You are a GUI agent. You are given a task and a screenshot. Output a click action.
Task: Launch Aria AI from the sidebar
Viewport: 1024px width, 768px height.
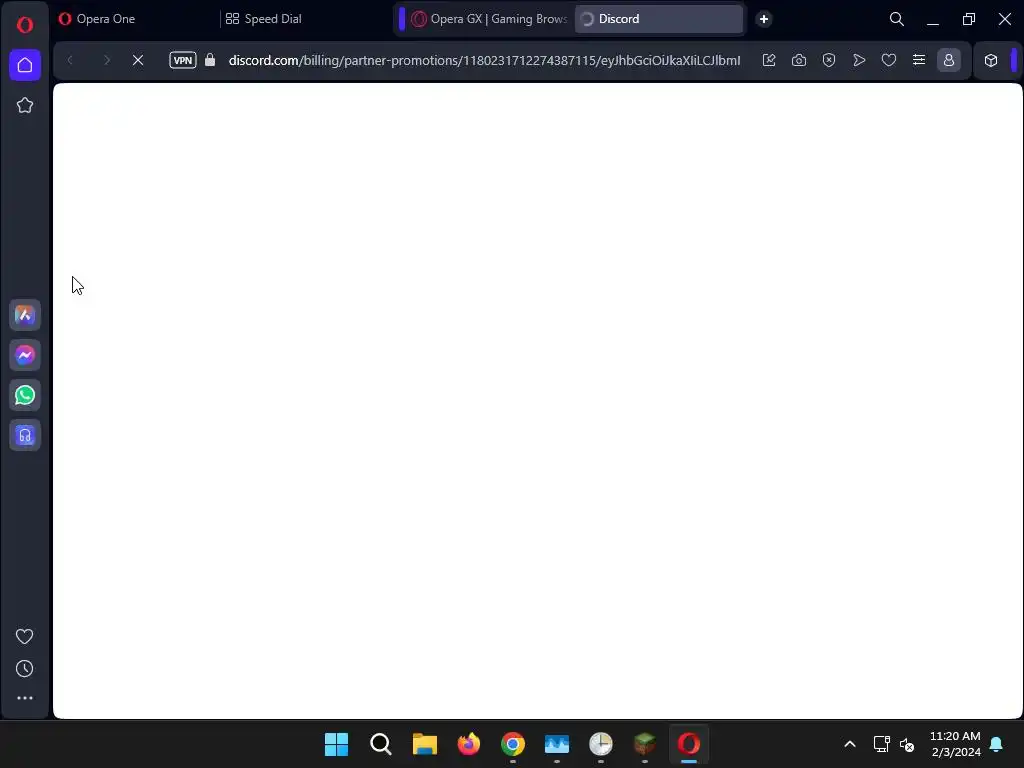pos(25,315)
